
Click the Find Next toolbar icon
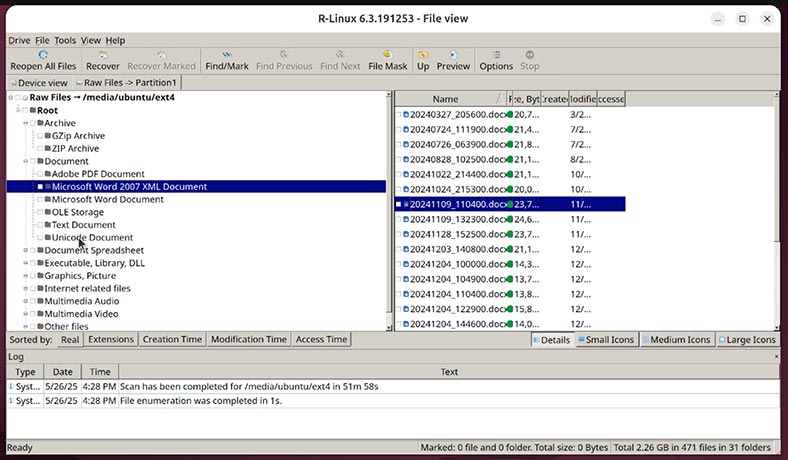[340, 55]
